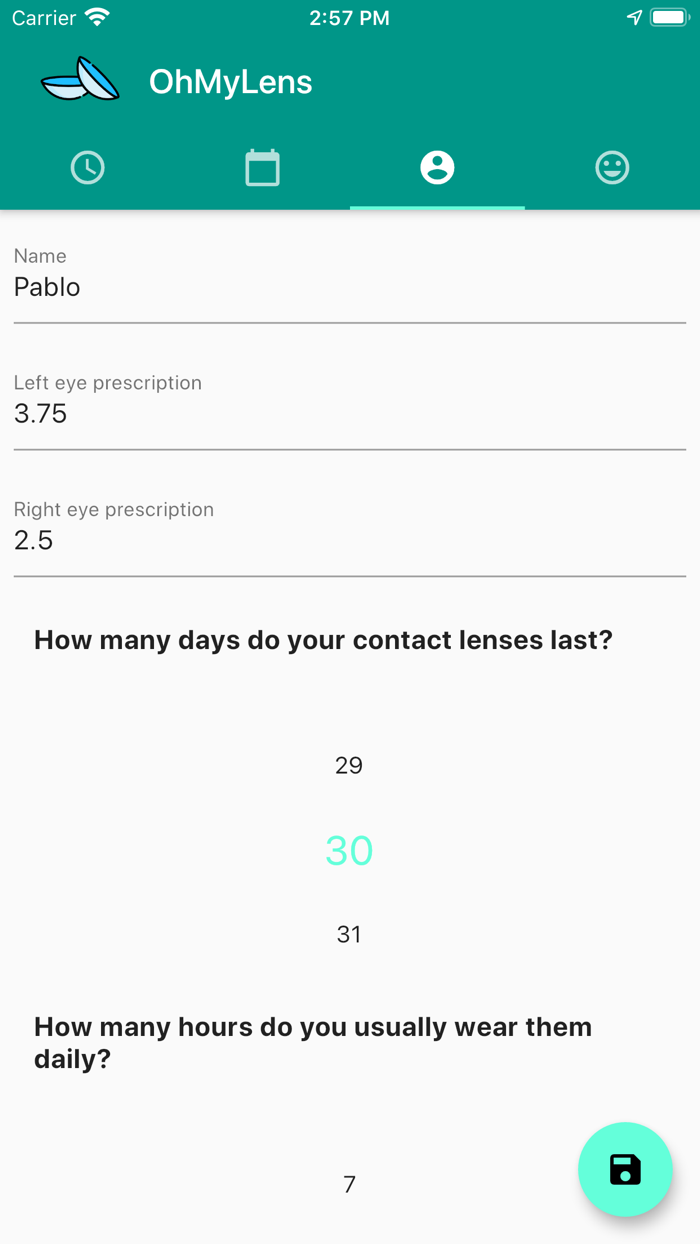Tap the battery indicator icon
The image size is (700, 1244).
tap(668, 18)
